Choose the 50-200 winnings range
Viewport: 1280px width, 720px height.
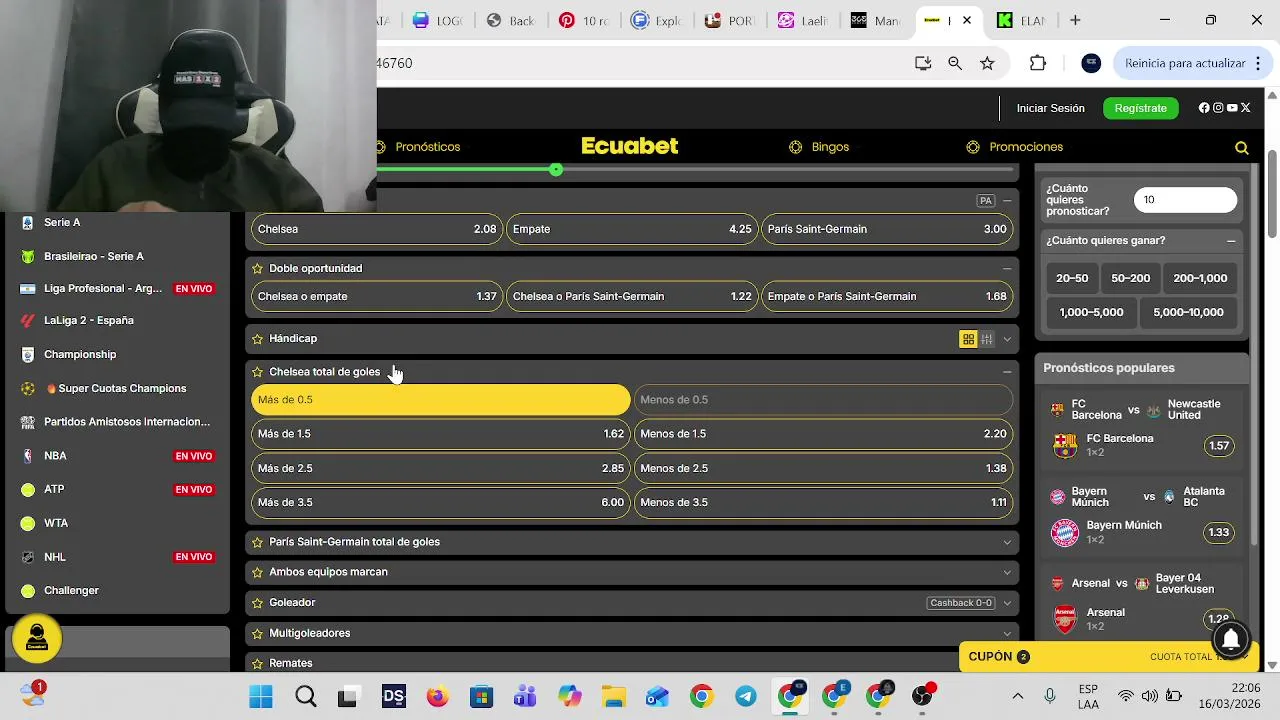pos(1130,279)
